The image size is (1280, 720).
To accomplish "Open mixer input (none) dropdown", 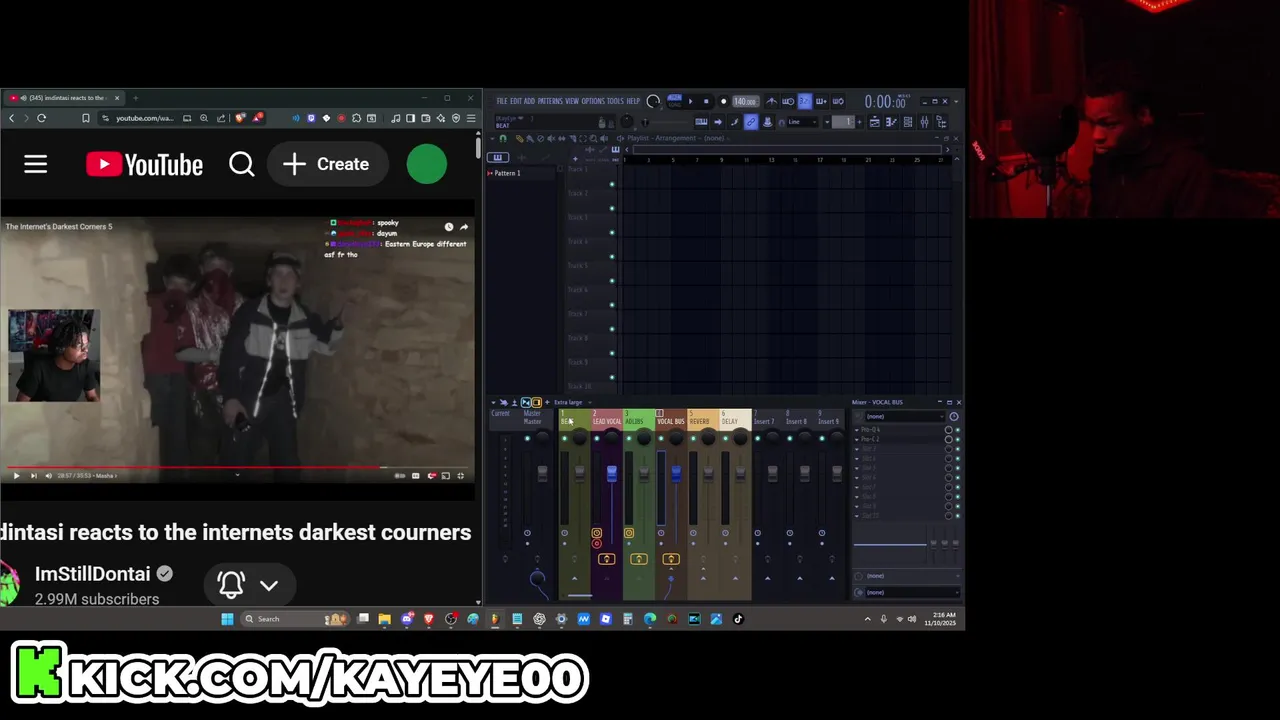I will pos(905,416).
